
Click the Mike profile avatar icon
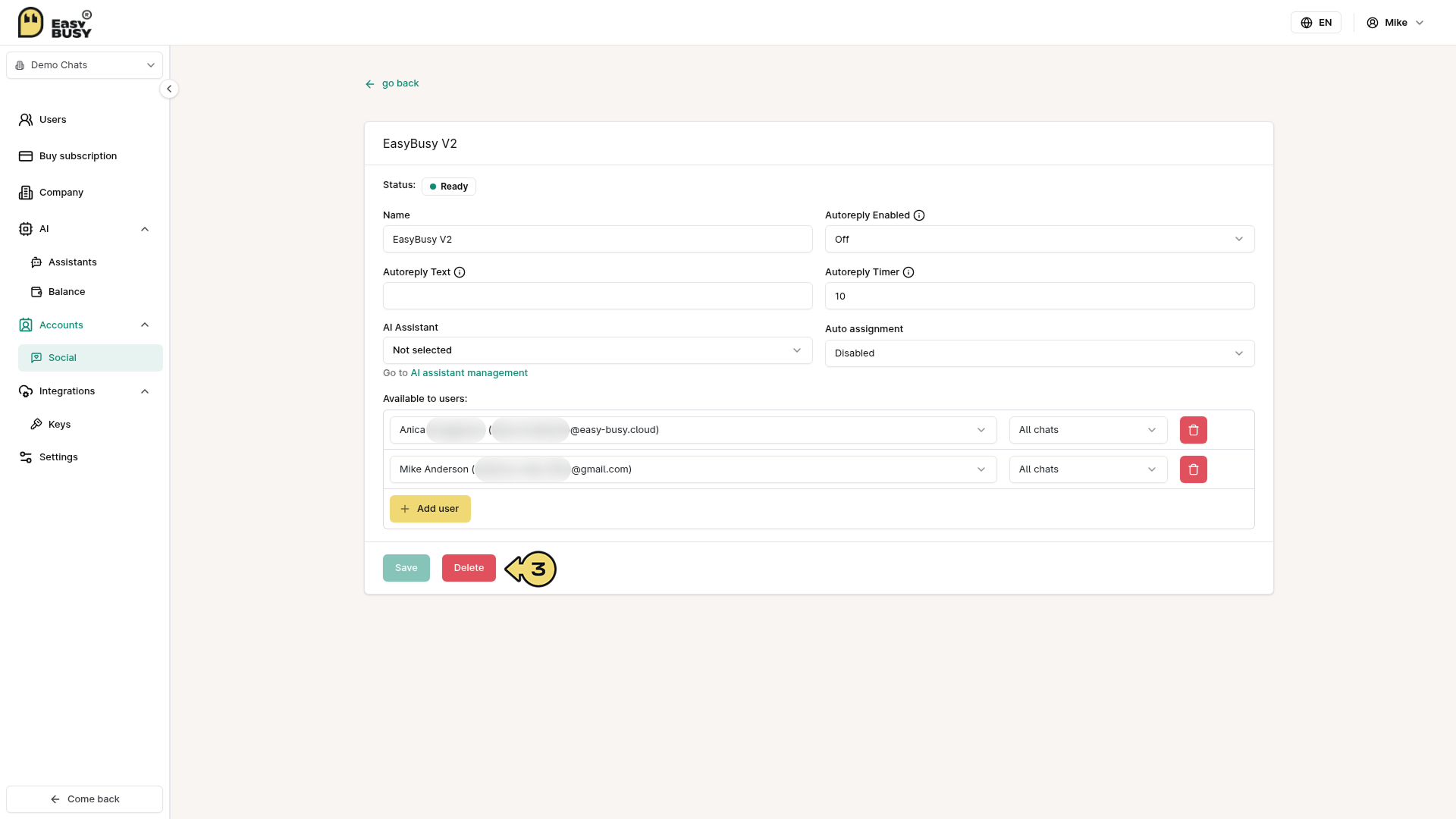pyautogui.click(x=1373, y=23)
